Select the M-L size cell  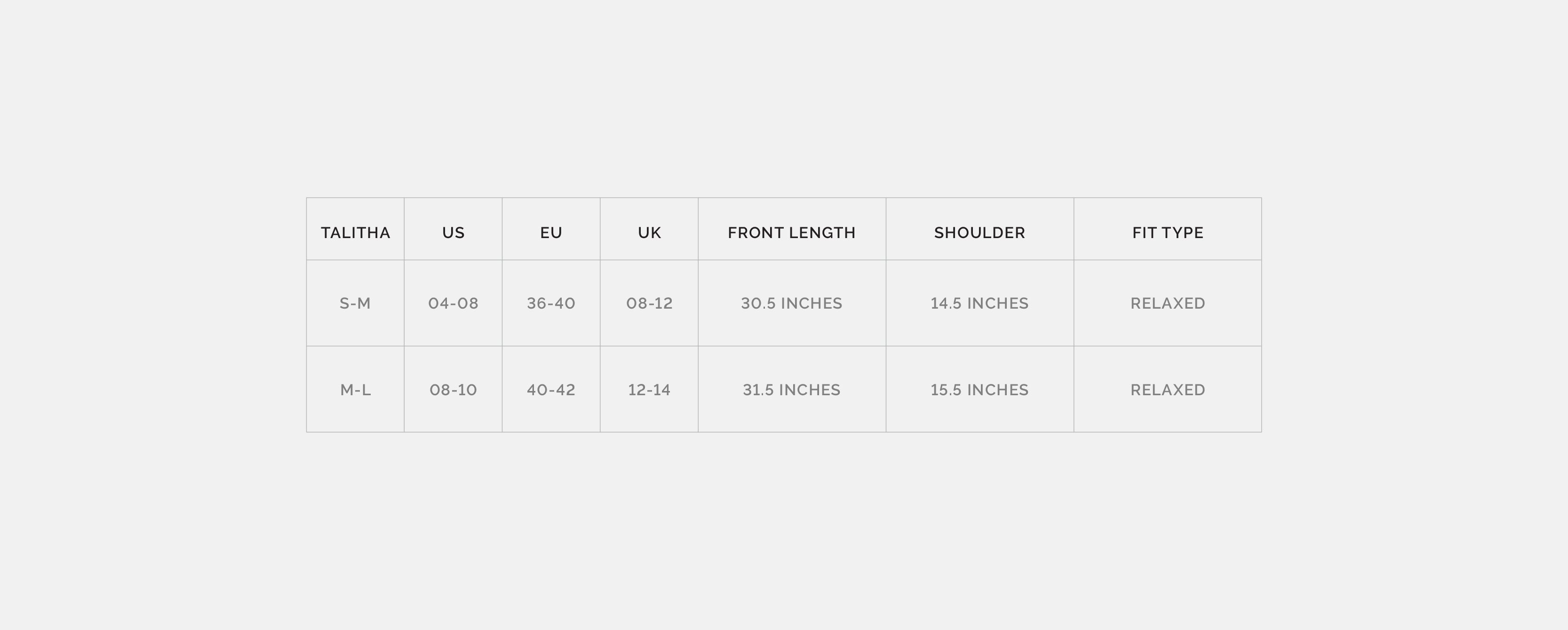[355, 390]
